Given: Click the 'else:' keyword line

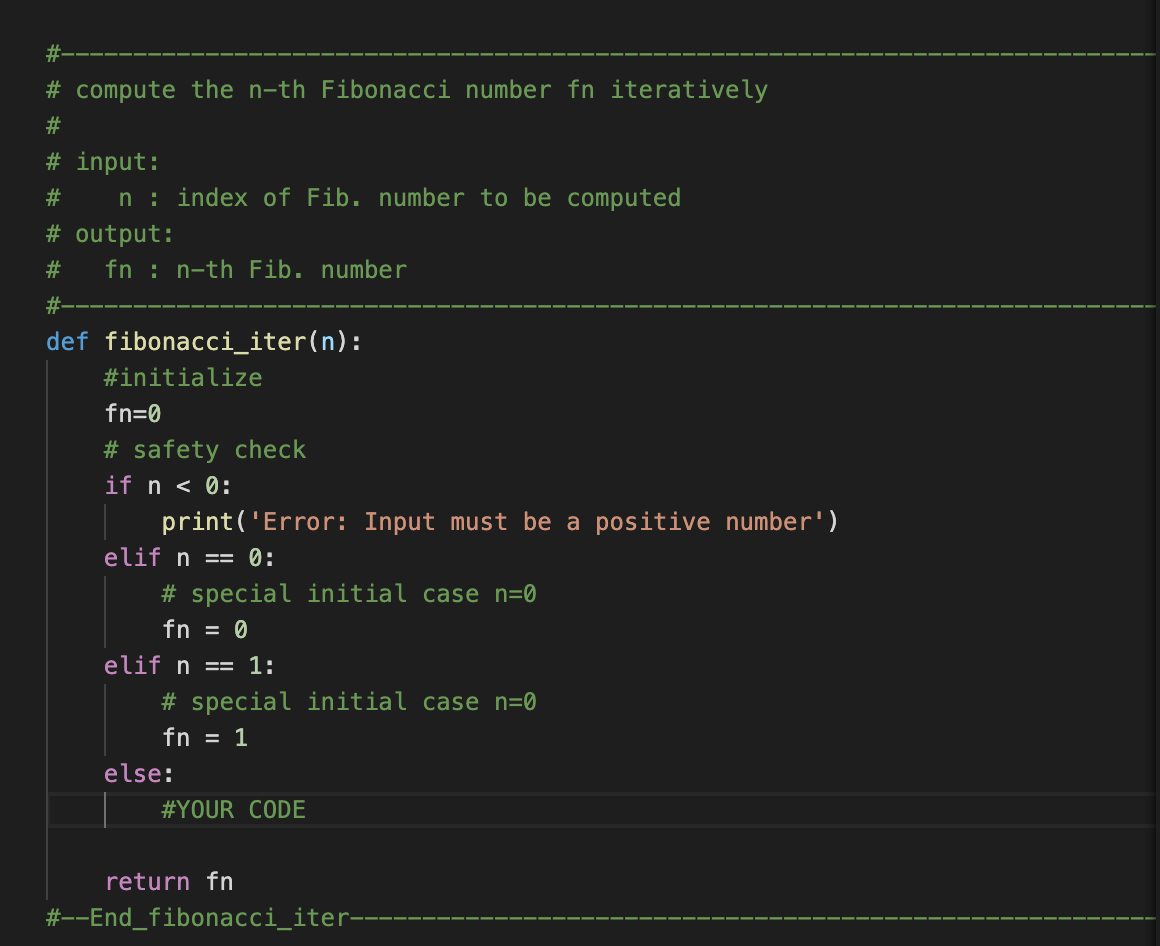Looking at the screenshot, I should point(139,774).
